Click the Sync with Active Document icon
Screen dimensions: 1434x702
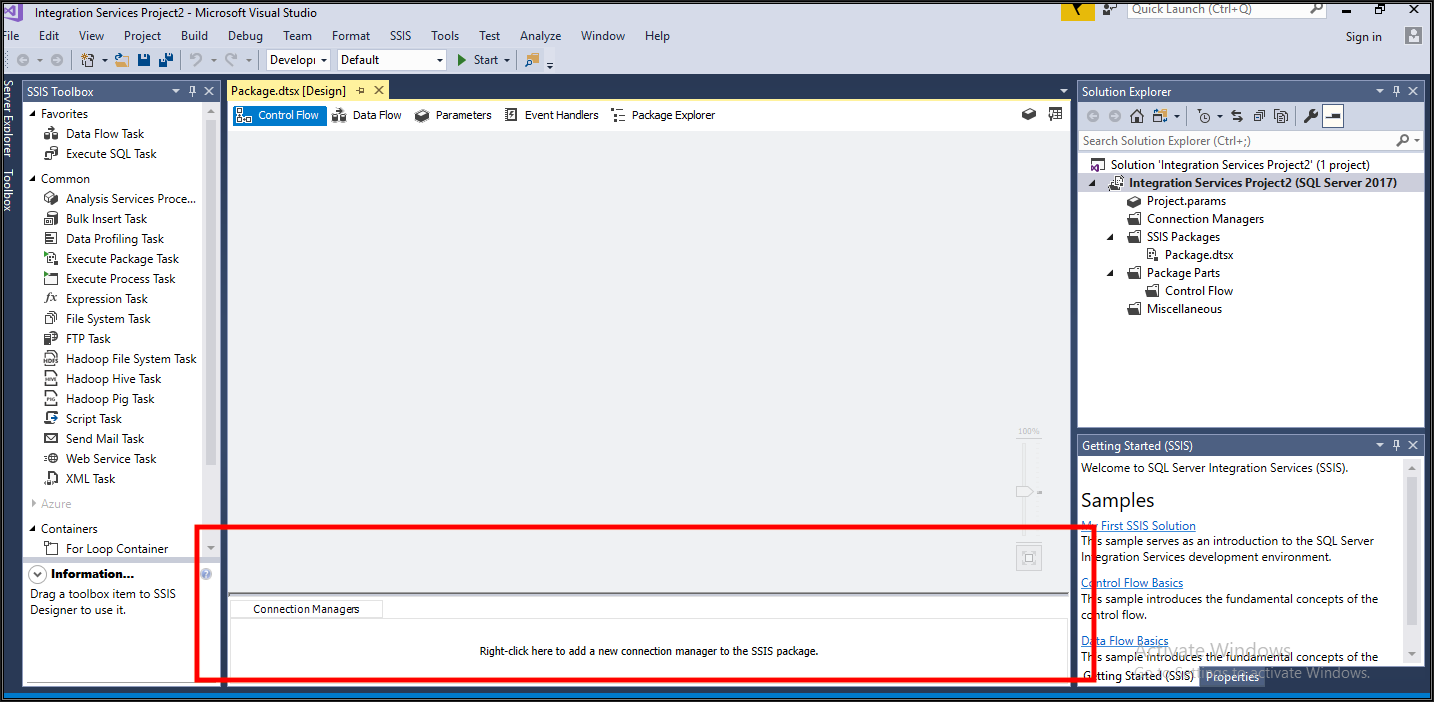[1237, 116]
